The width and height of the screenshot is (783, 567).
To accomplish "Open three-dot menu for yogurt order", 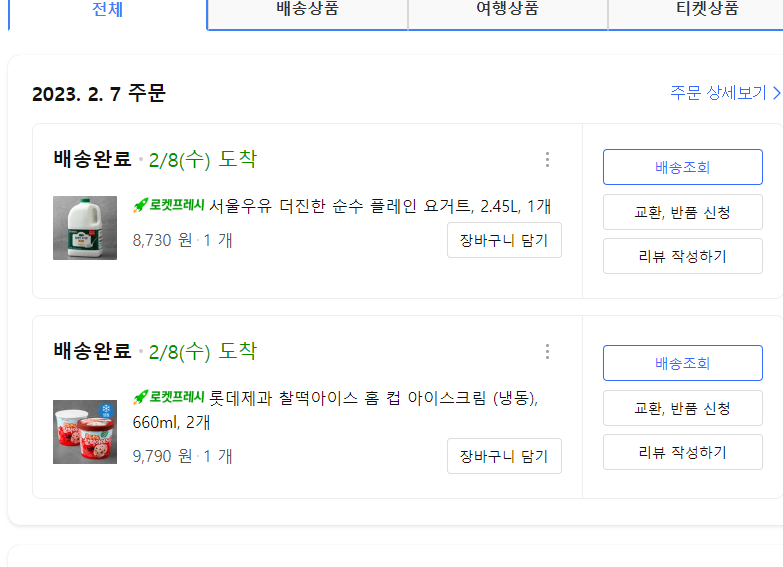I will tap(547, 159).
